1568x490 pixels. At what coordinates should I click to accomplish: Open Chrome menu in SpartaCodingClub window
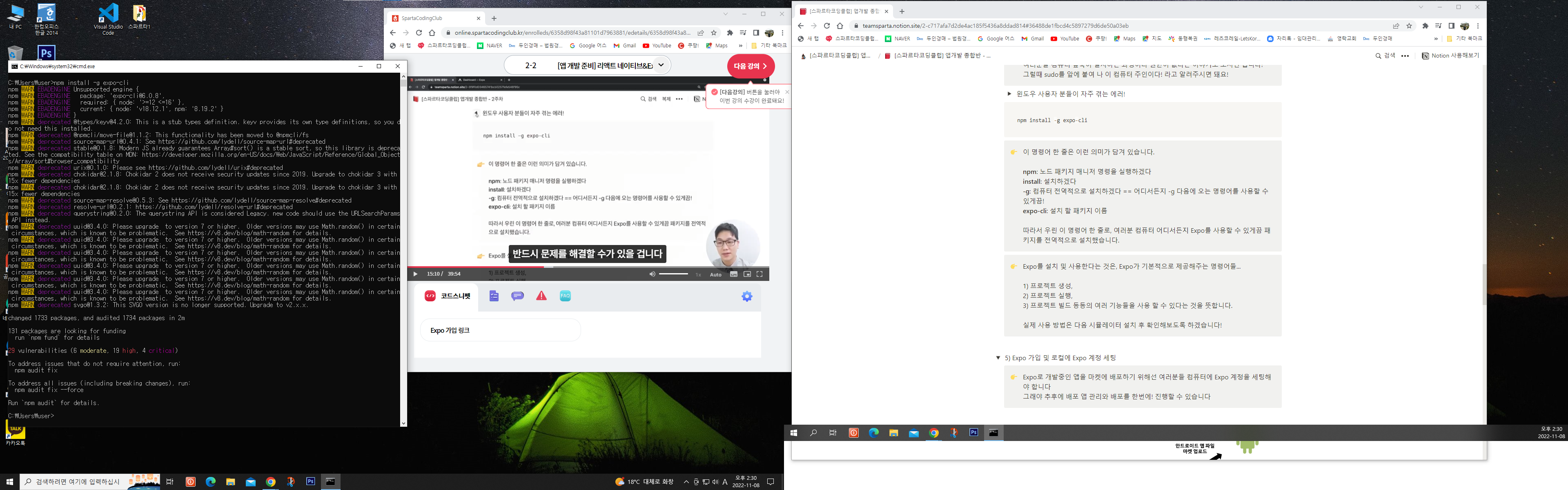783,33
